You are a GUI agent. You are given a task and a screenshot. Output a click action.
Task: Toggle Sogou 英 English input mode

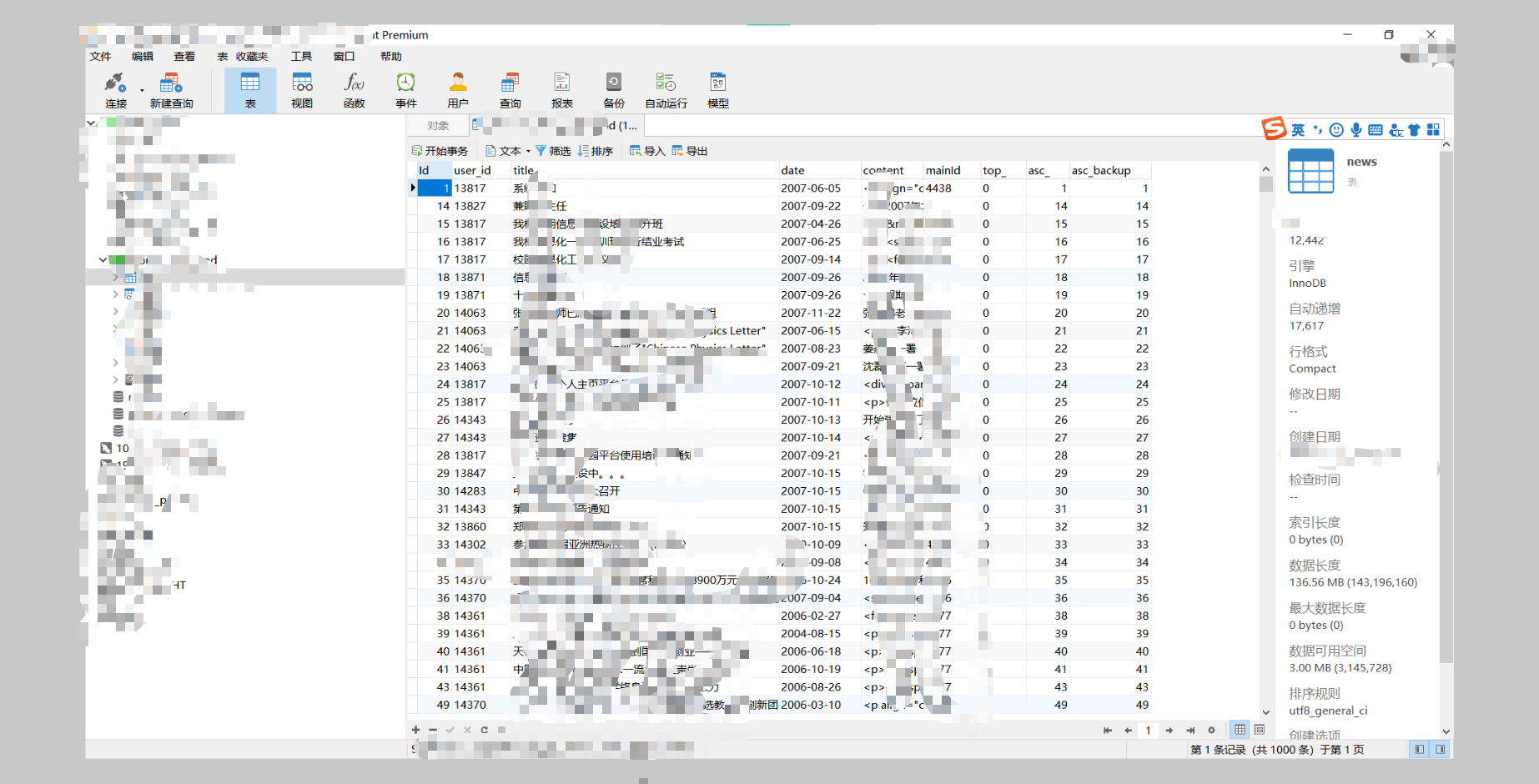[x=1298, y=129]
